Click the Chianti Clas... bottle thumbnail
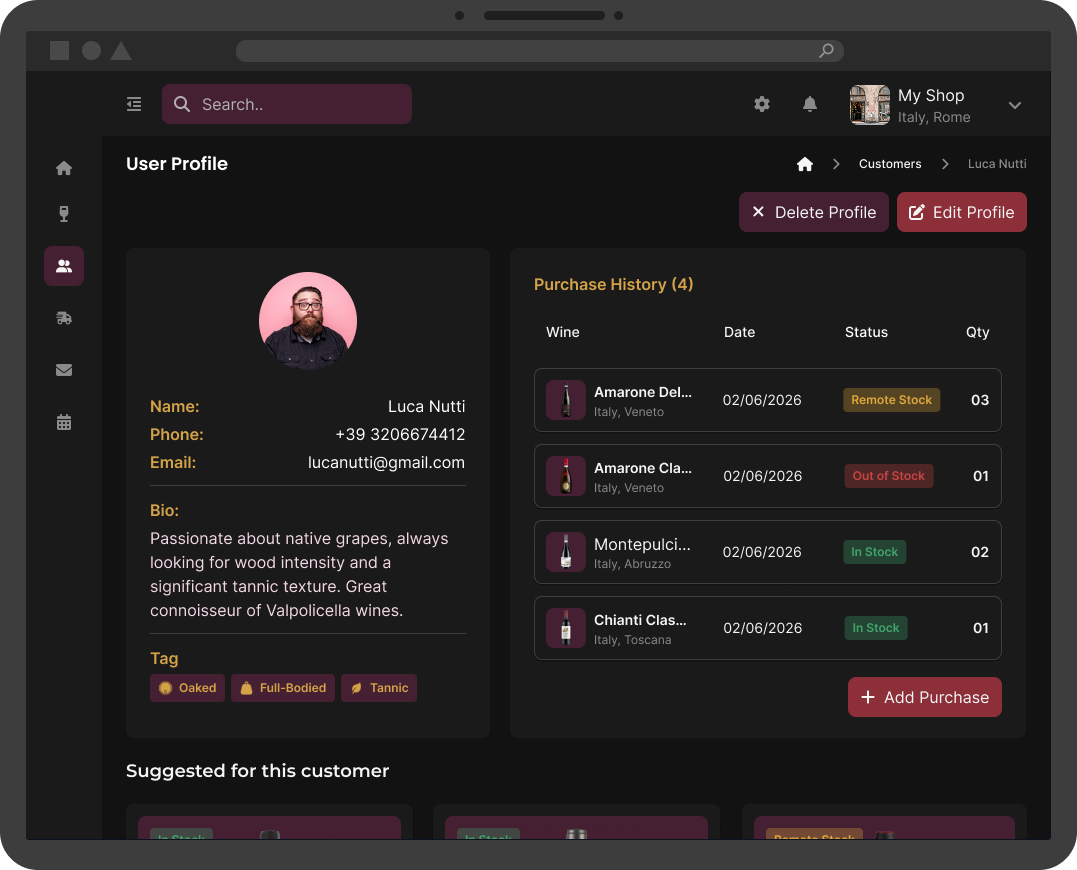Image resolution: width=1077 pixels, height=870 pixels. 565,628
